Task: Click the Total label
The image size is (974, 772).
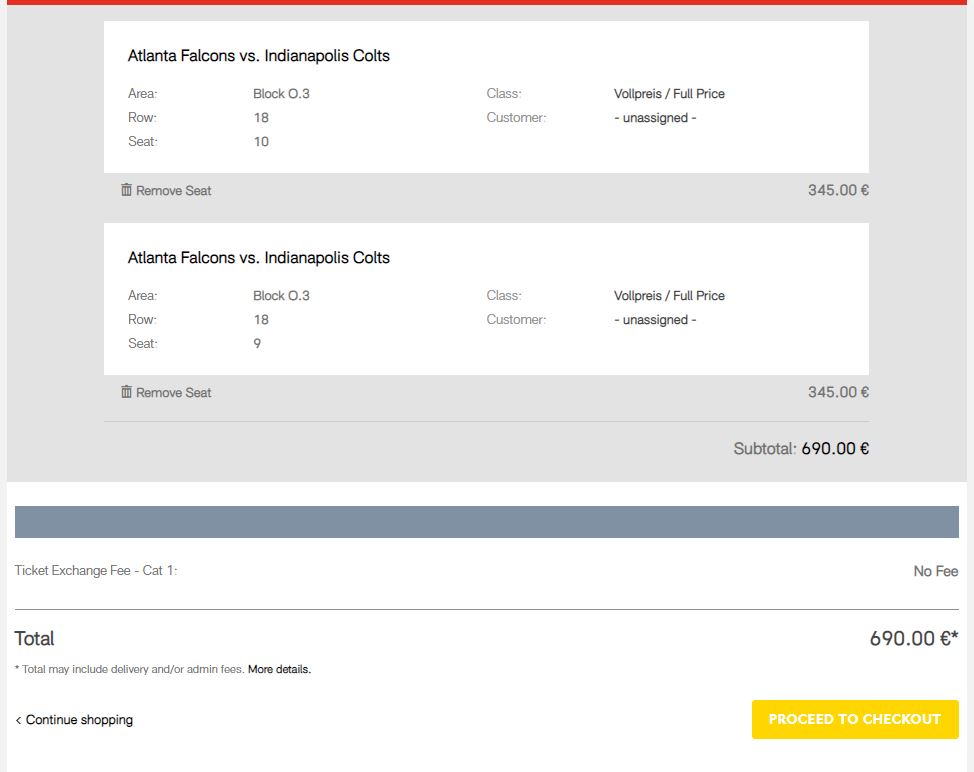Action: (x=34, y=638)
